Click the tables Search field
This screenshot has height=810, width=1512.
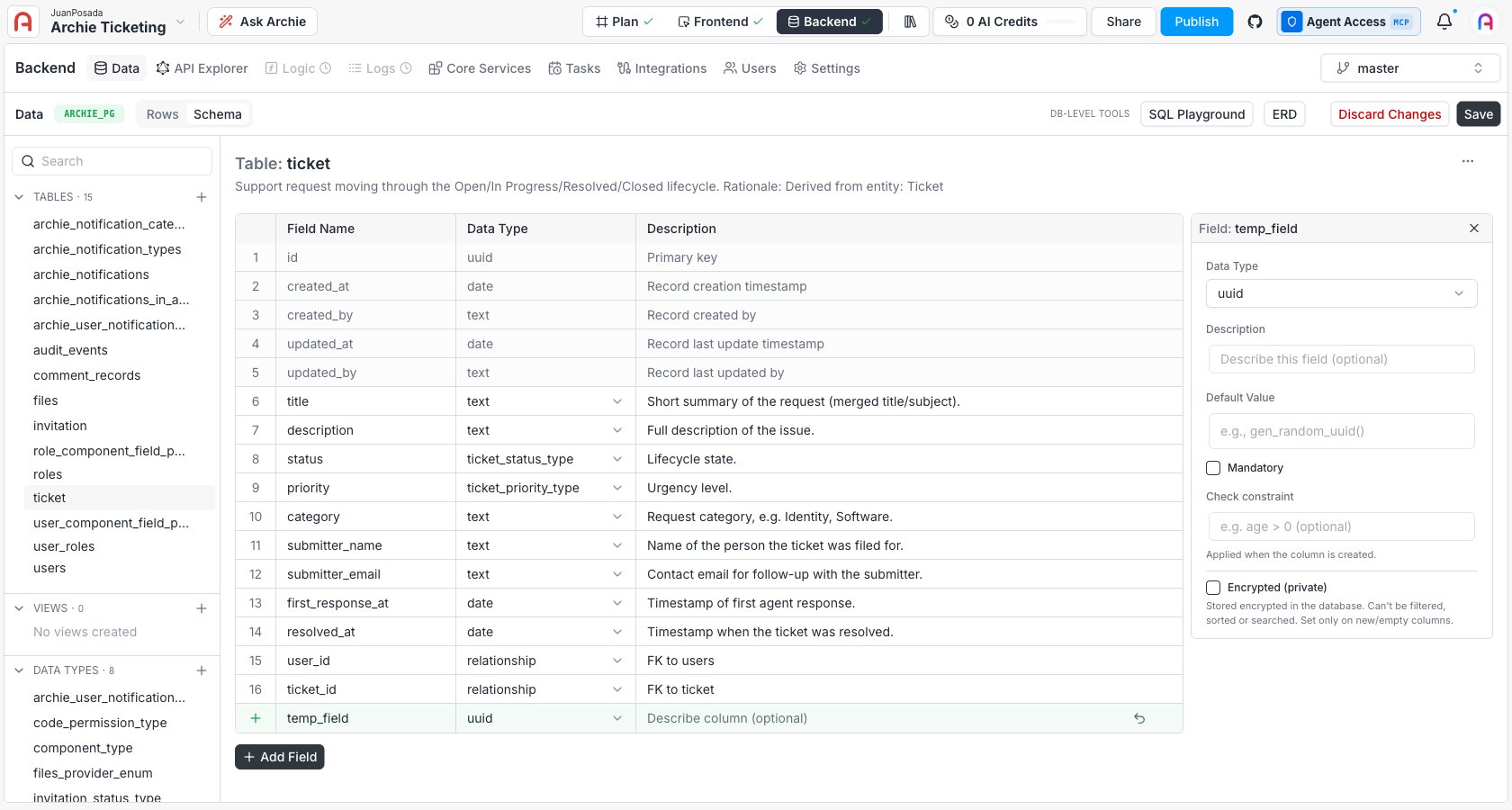pyautogui.click(x=112, y=161)
